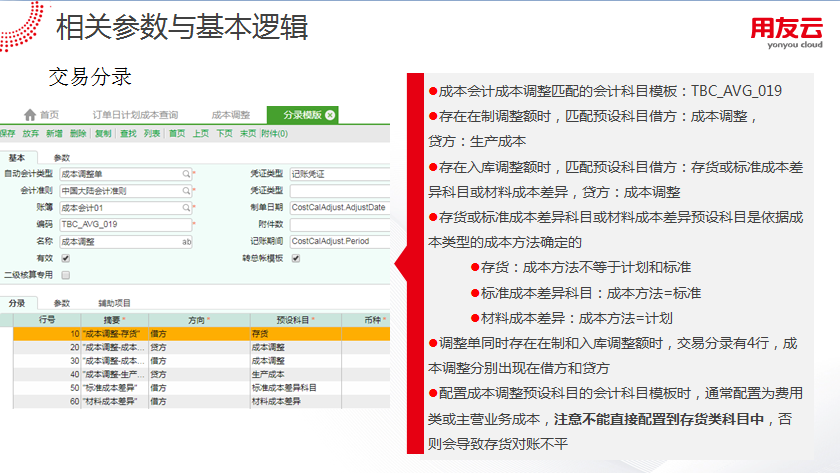840x474 pixels.
Task: Click 新增 to add a record
Action: tap(54, 133)
